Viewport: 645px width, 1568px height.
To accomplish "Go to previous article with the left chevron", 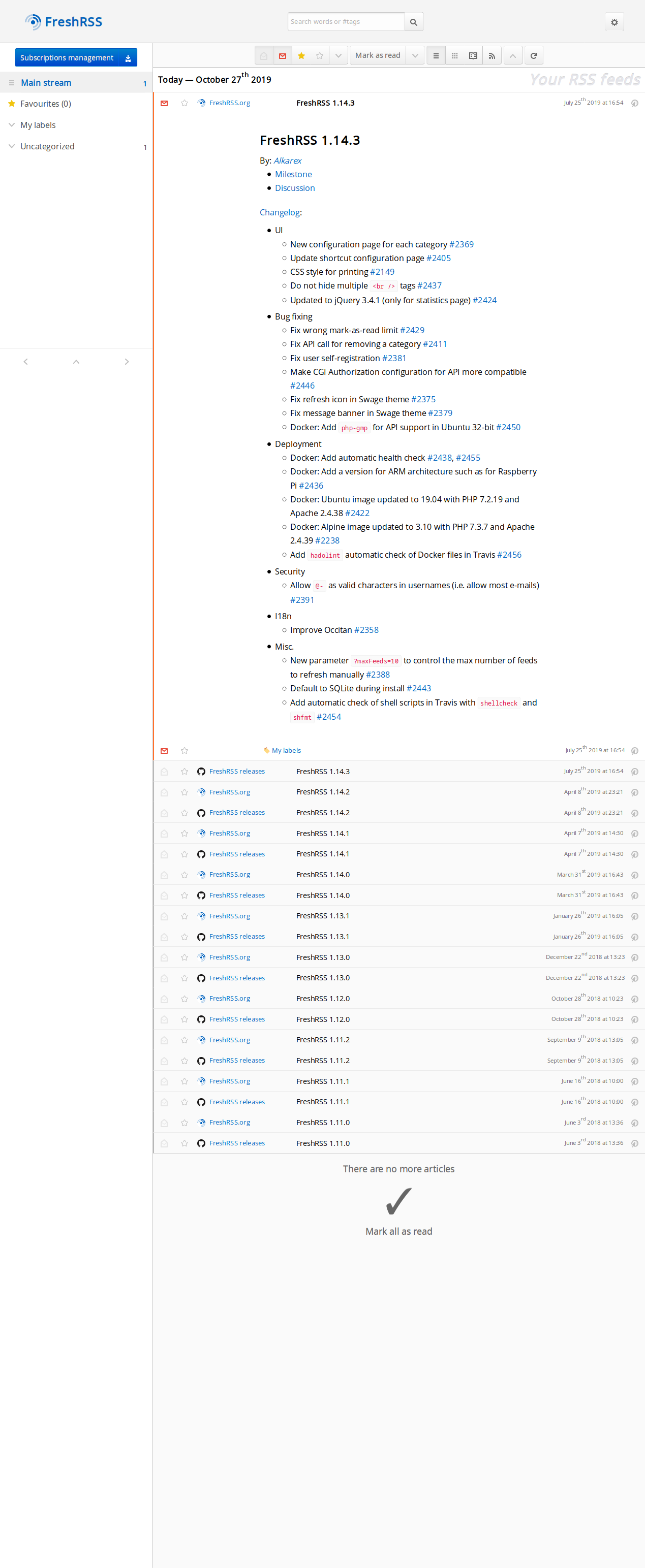I will pyautogui.click(x=25, y=362).
